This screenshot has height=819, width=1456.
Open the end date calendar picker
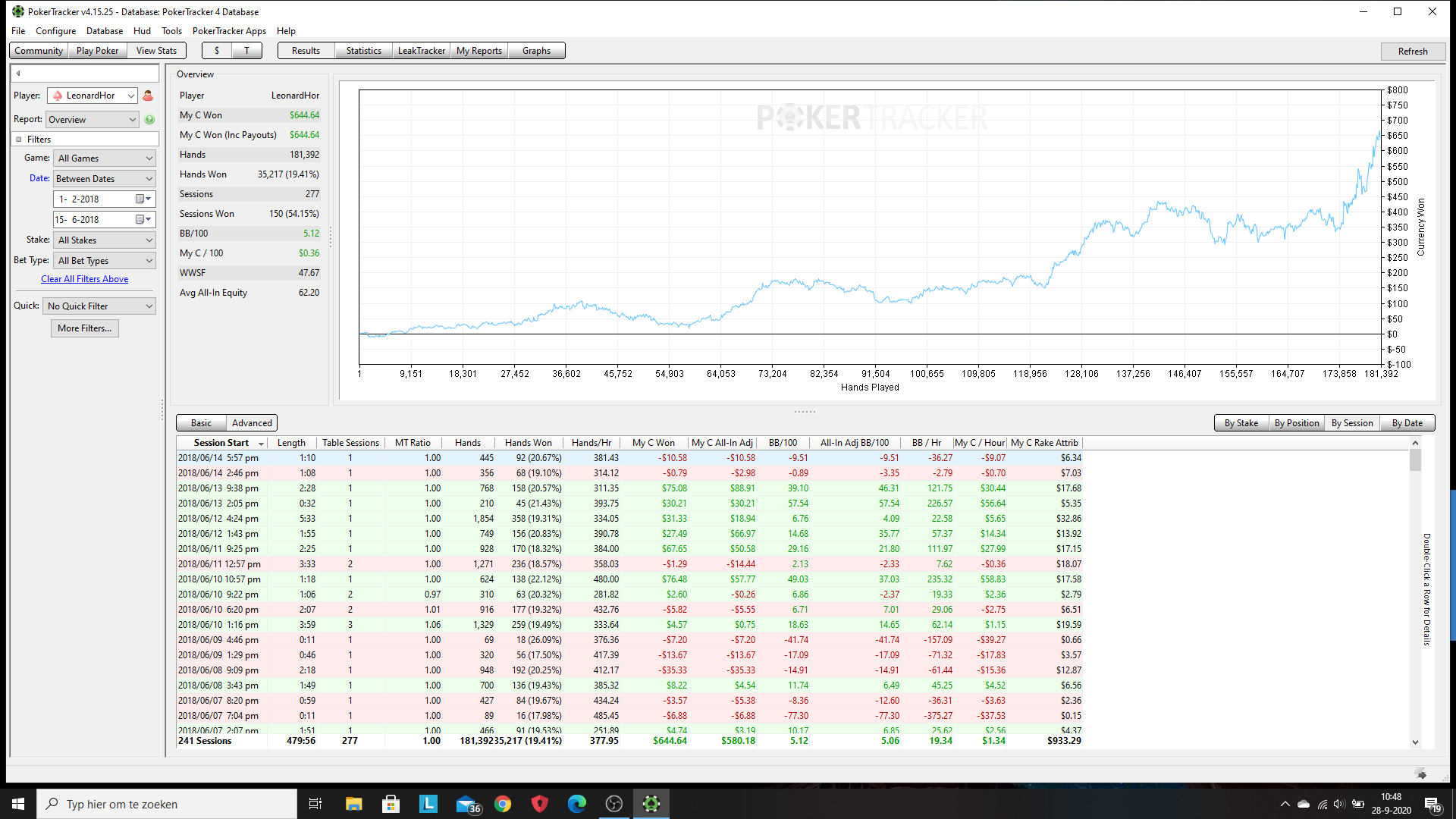click(143, 219)
